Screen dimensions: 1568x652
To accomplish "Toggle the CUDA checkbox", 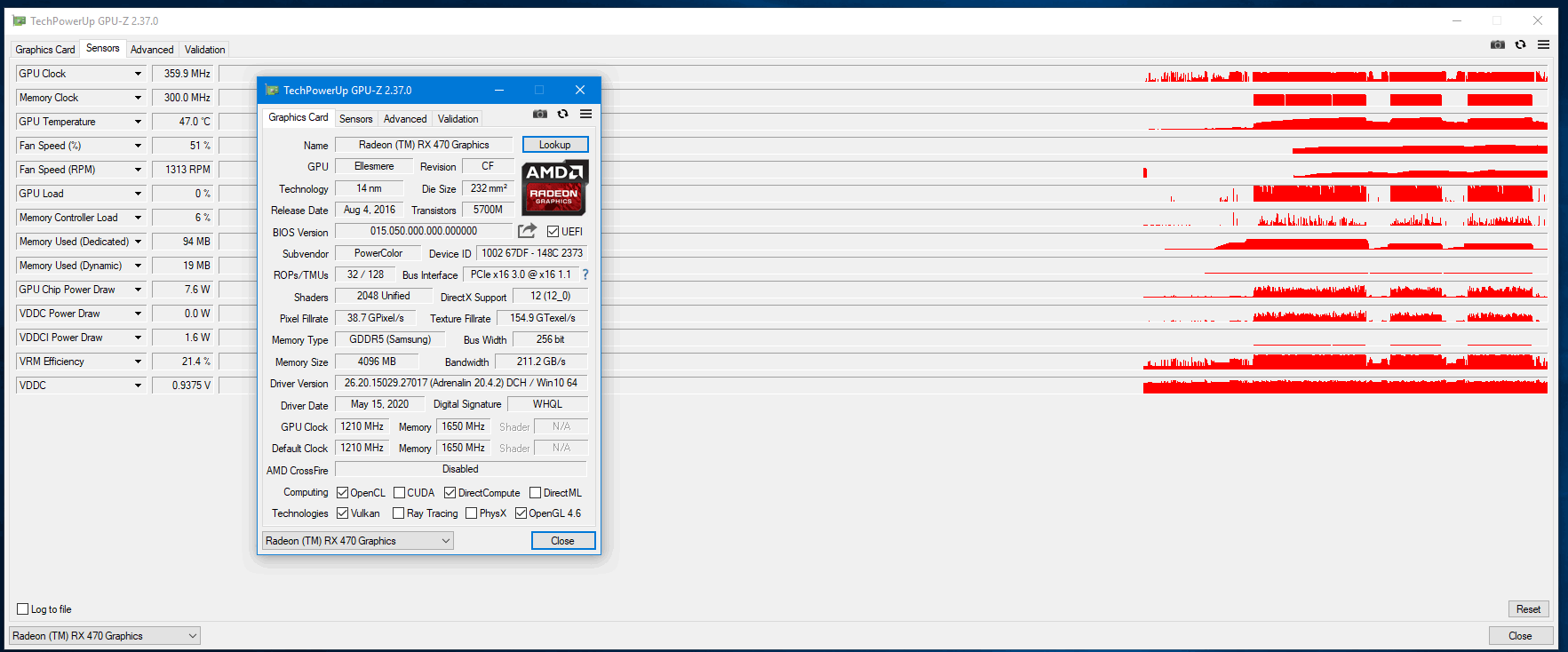I will pos(399,492).
